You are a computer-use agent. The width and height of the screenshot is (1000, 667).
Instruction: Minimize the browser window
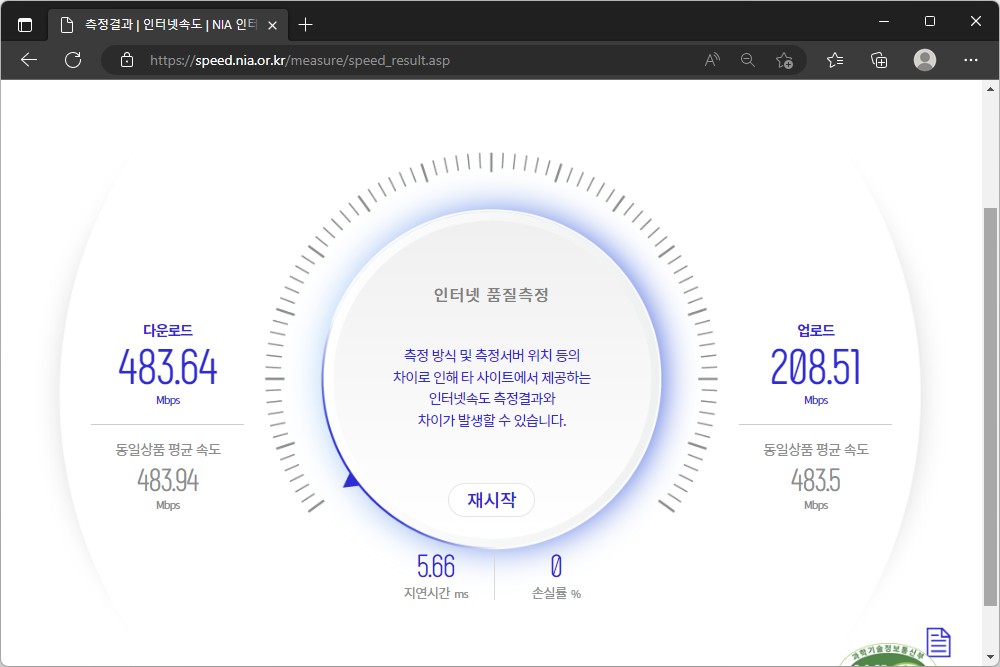point(884,21)
